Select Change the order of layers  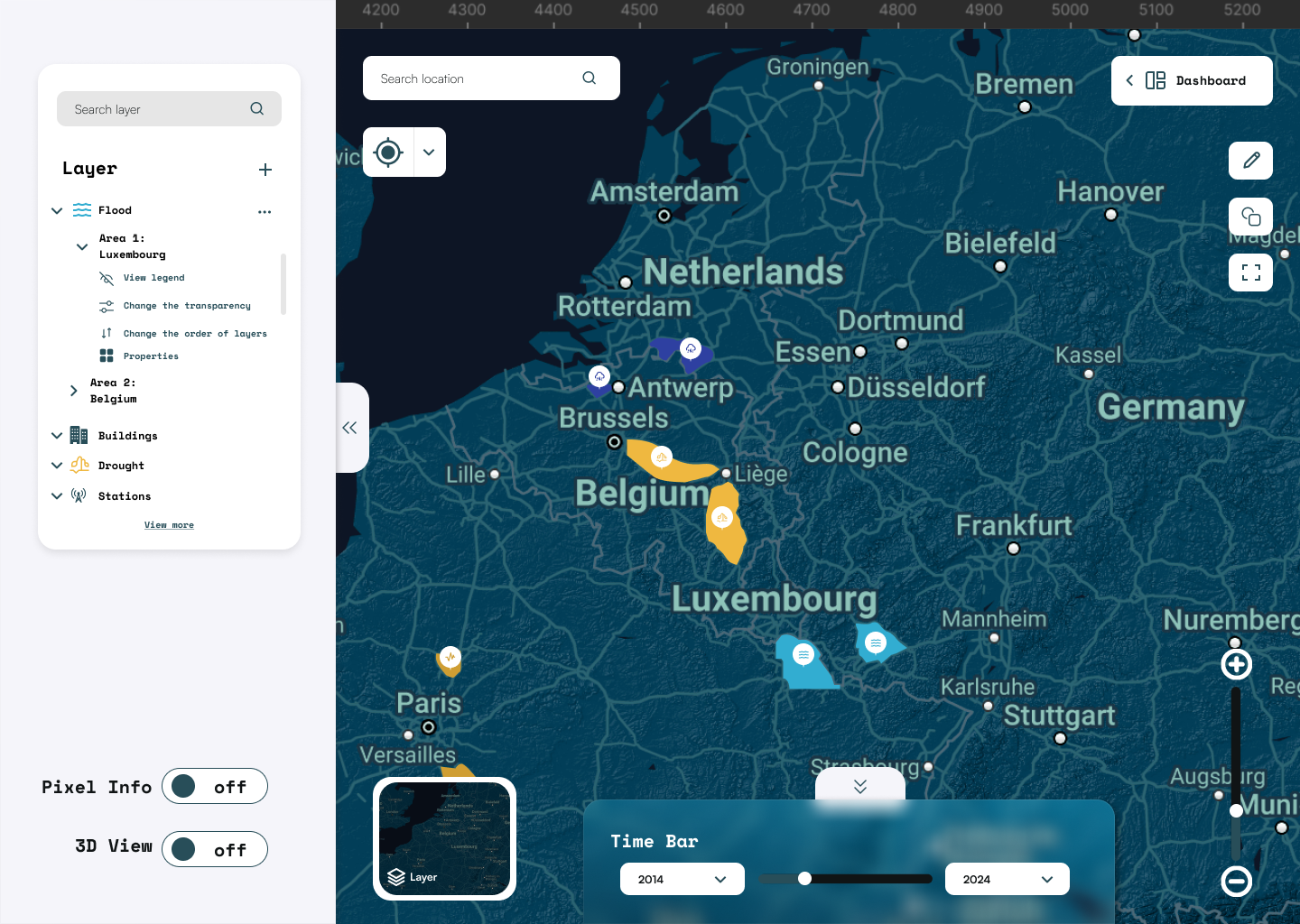195,334
